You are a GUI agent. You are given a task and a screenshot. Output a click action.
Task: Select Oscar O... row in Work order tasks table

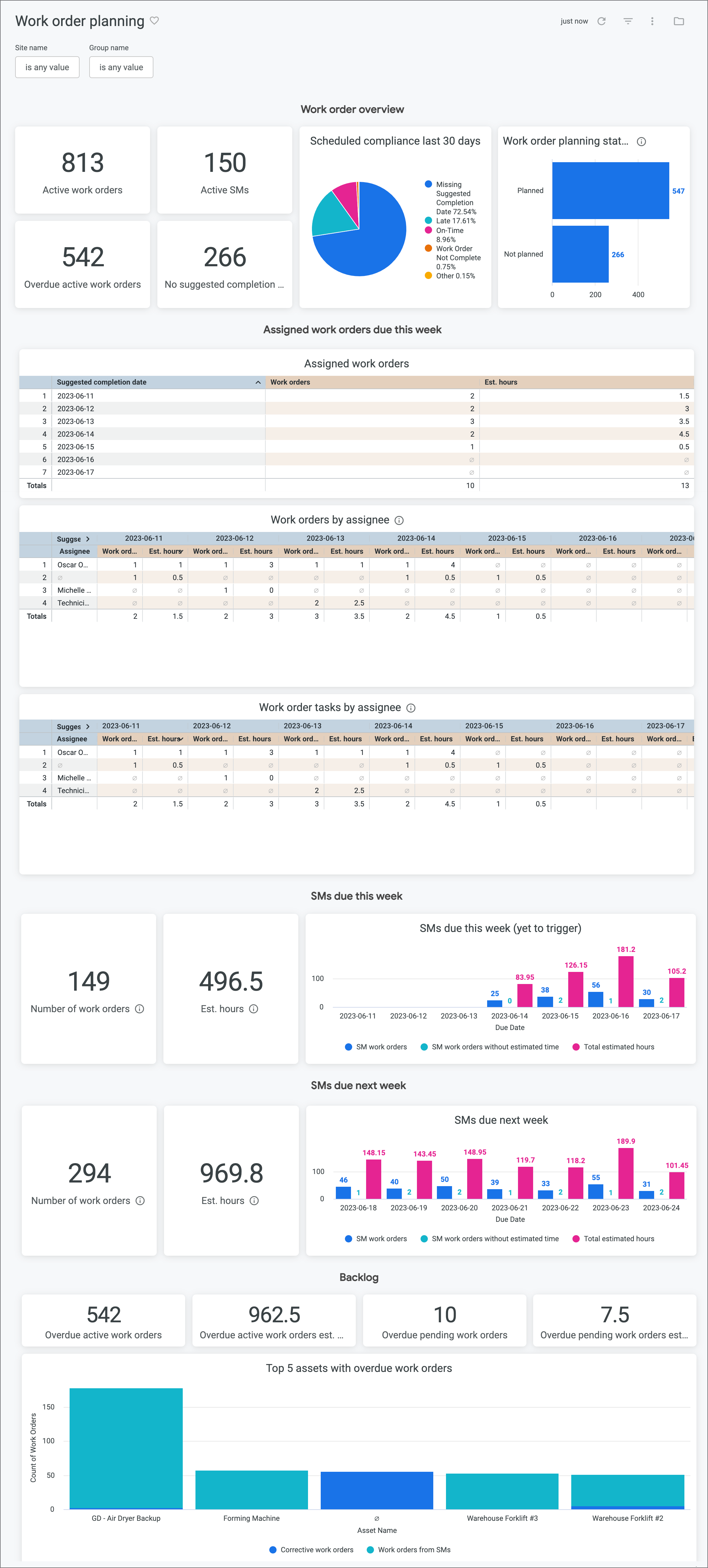click(357, 752)
